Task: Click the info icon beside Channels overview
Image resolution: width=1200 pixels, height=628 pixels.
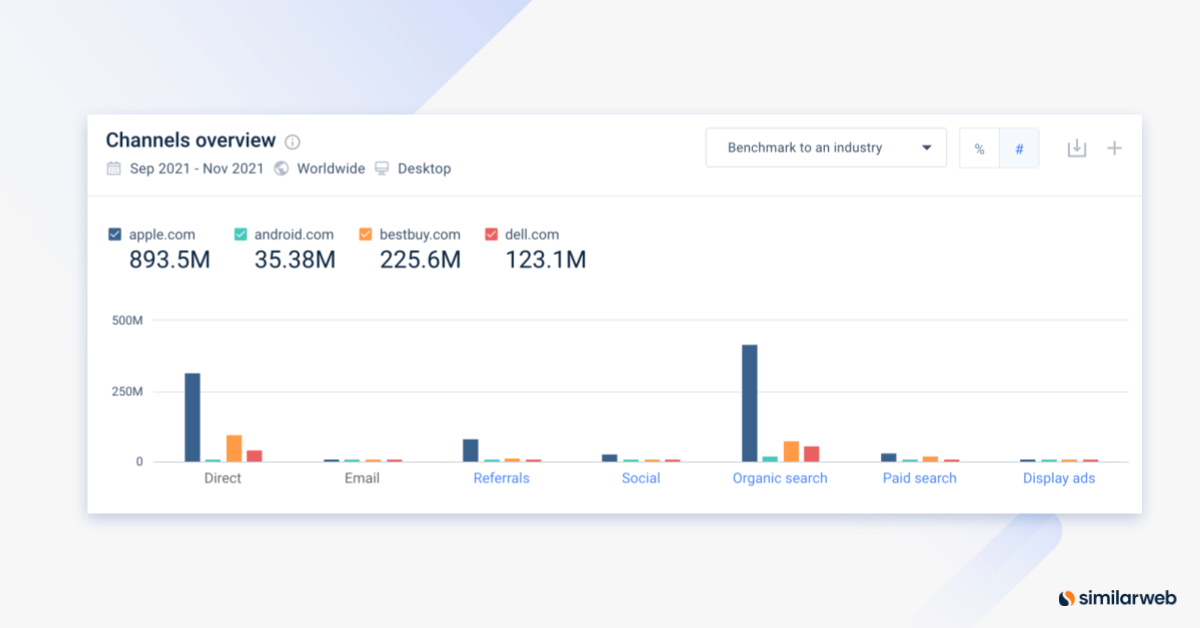Action: [x=291, y=141]
